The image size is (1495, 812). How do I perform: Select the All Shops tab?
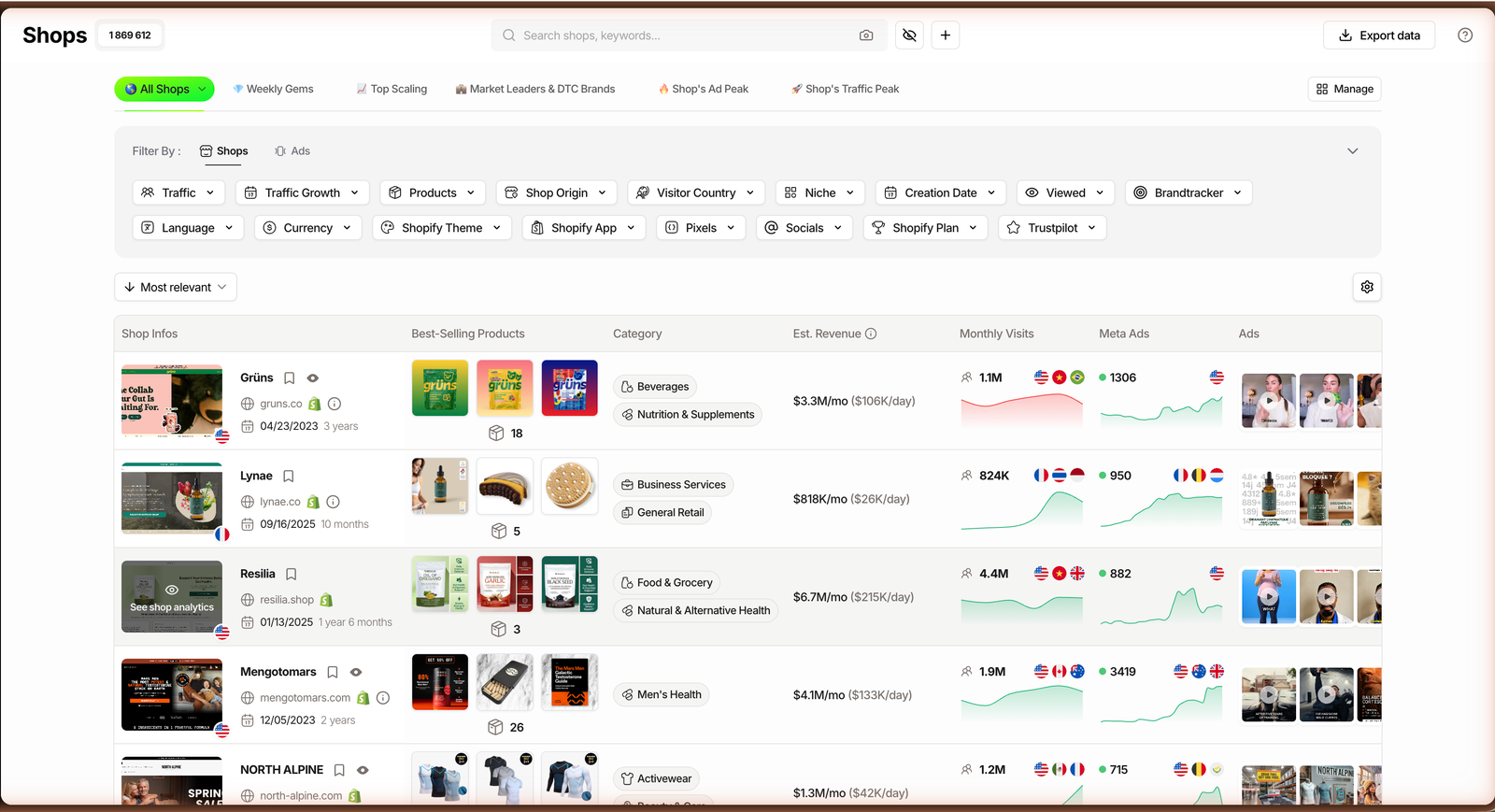pyautogui.click(x=164, y=89)
